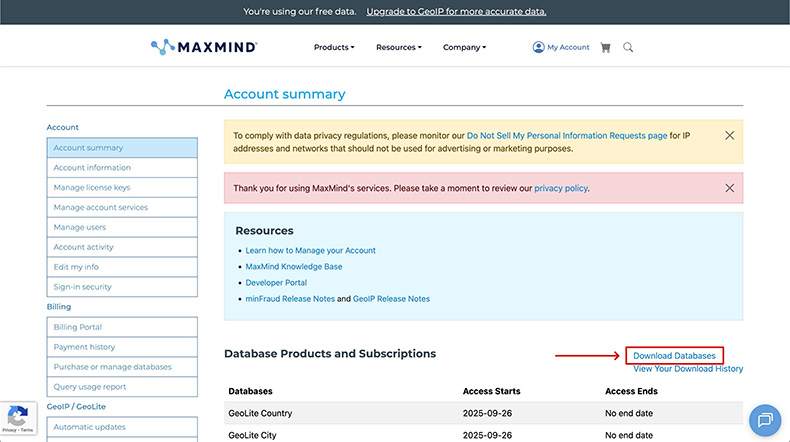Click the My Account user icon
The width and height of the screenshot is (790, 442).
[x=538, y=47]
